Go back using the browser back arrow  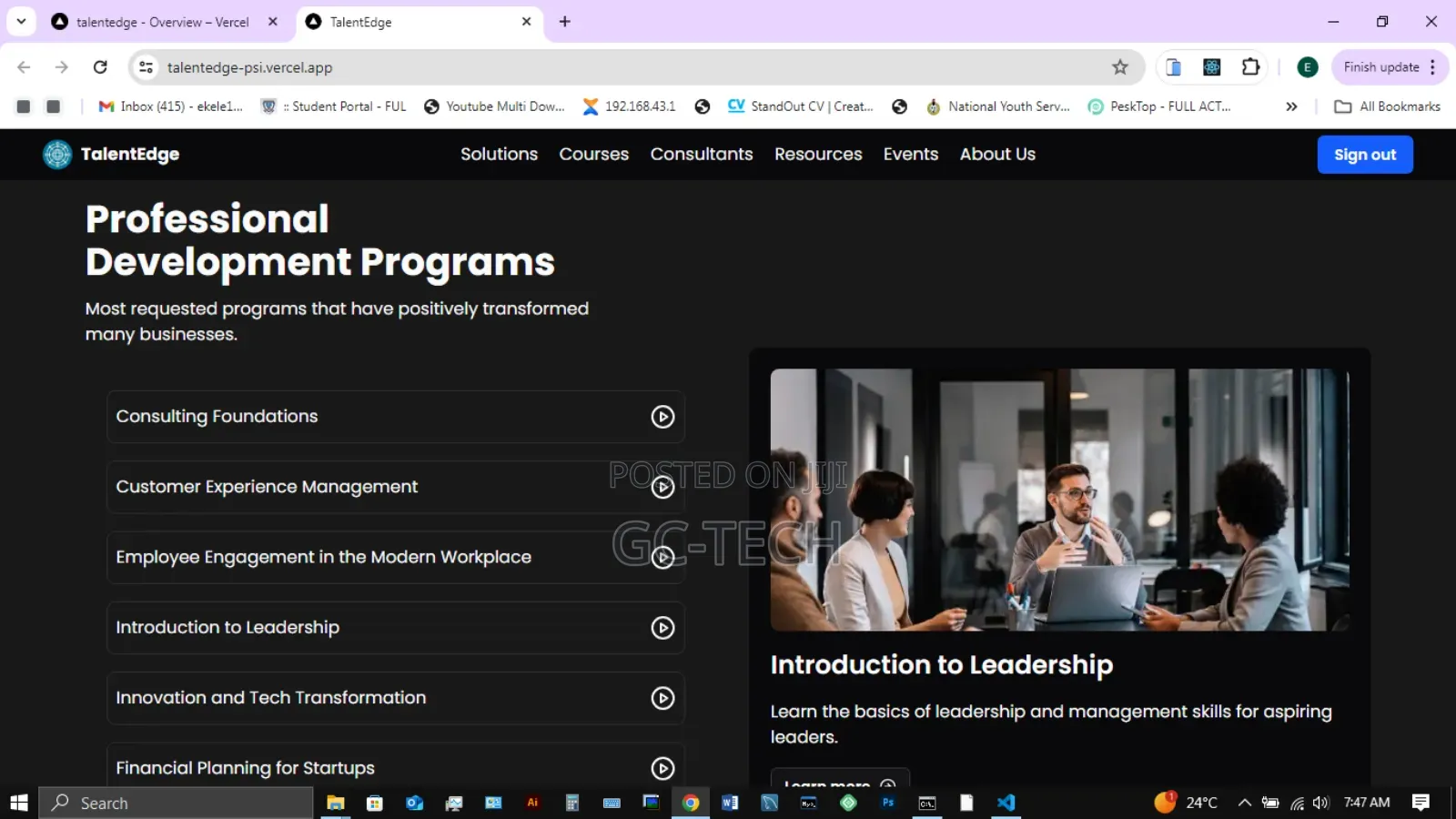click(24, 67)
